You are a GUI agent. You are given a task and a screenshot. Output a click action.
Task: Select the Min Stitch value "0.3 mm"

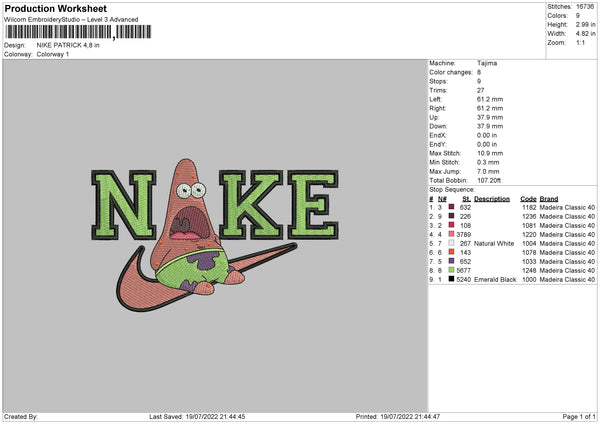488,162
